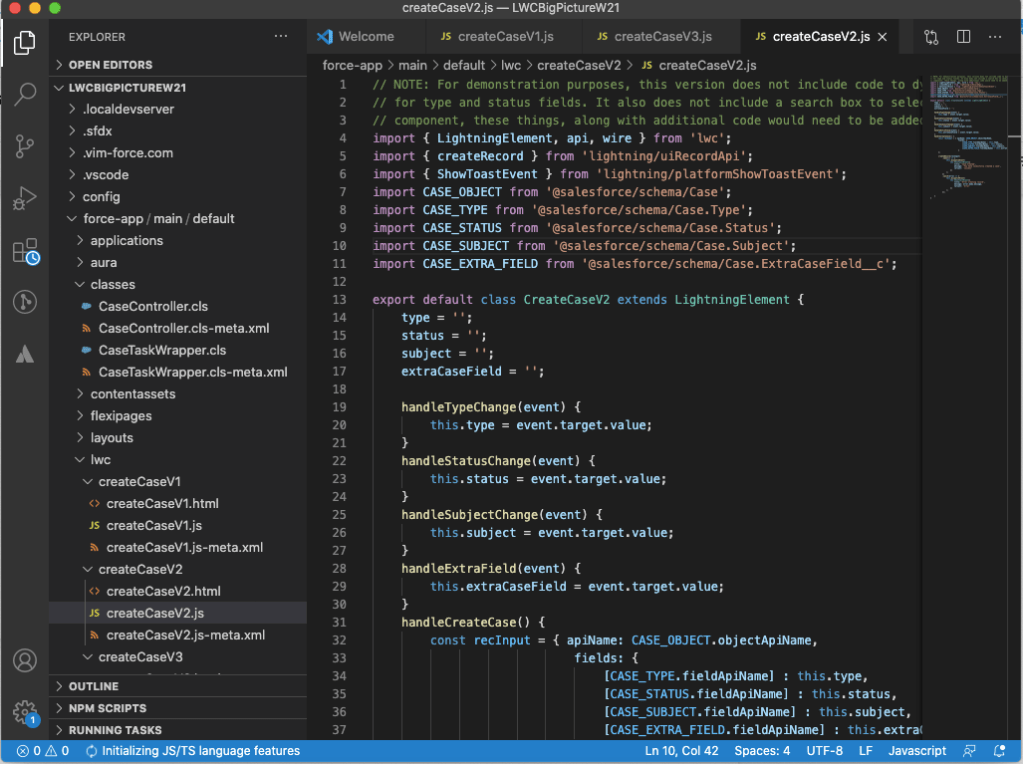Screen dimensions: 1023x764
Task: Open notifications via the status bar bell
Action: [x=998, y=750]
